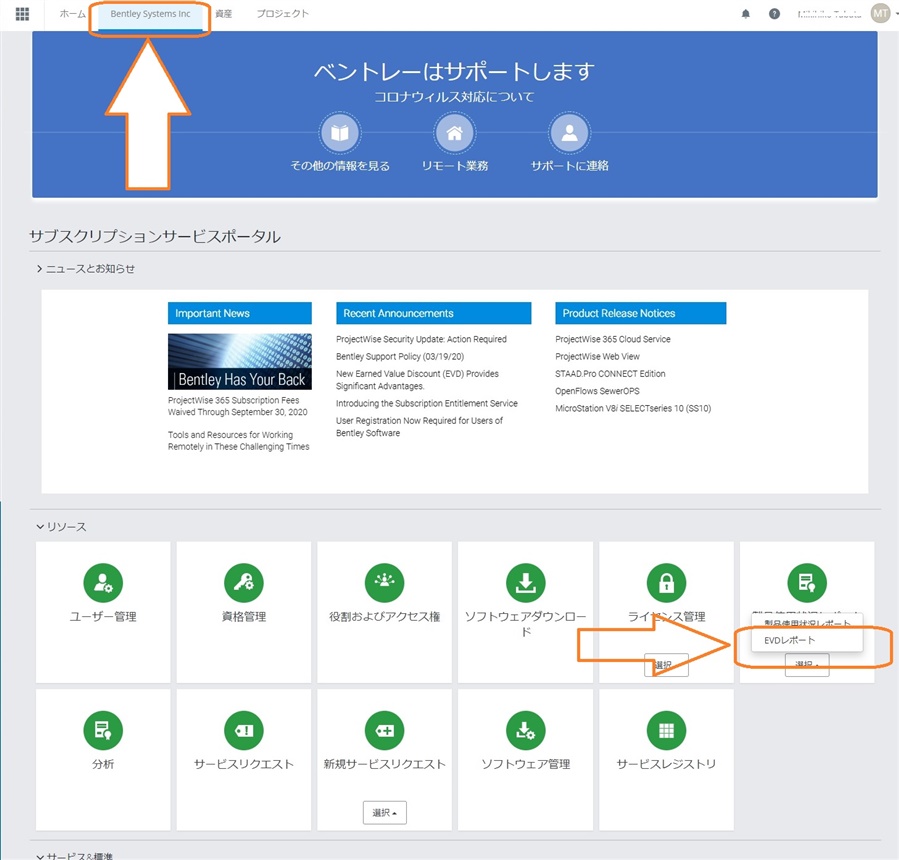
Task: Open ライセンス管理 lock icon
Action: [x=666, y=583]
